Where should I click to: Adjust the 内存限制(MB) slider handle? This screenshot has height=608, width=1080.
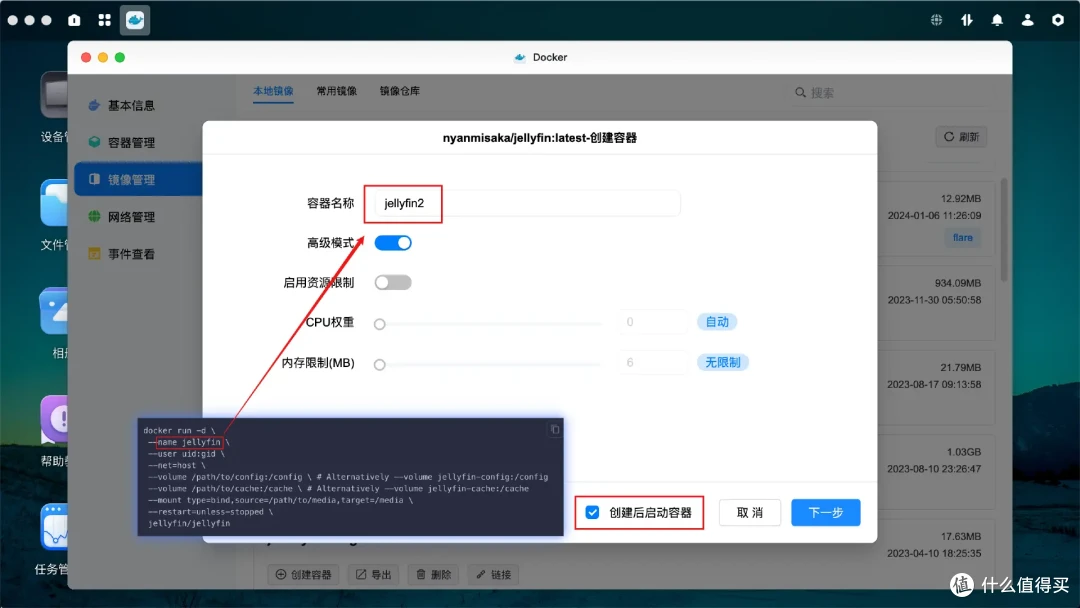380,364
